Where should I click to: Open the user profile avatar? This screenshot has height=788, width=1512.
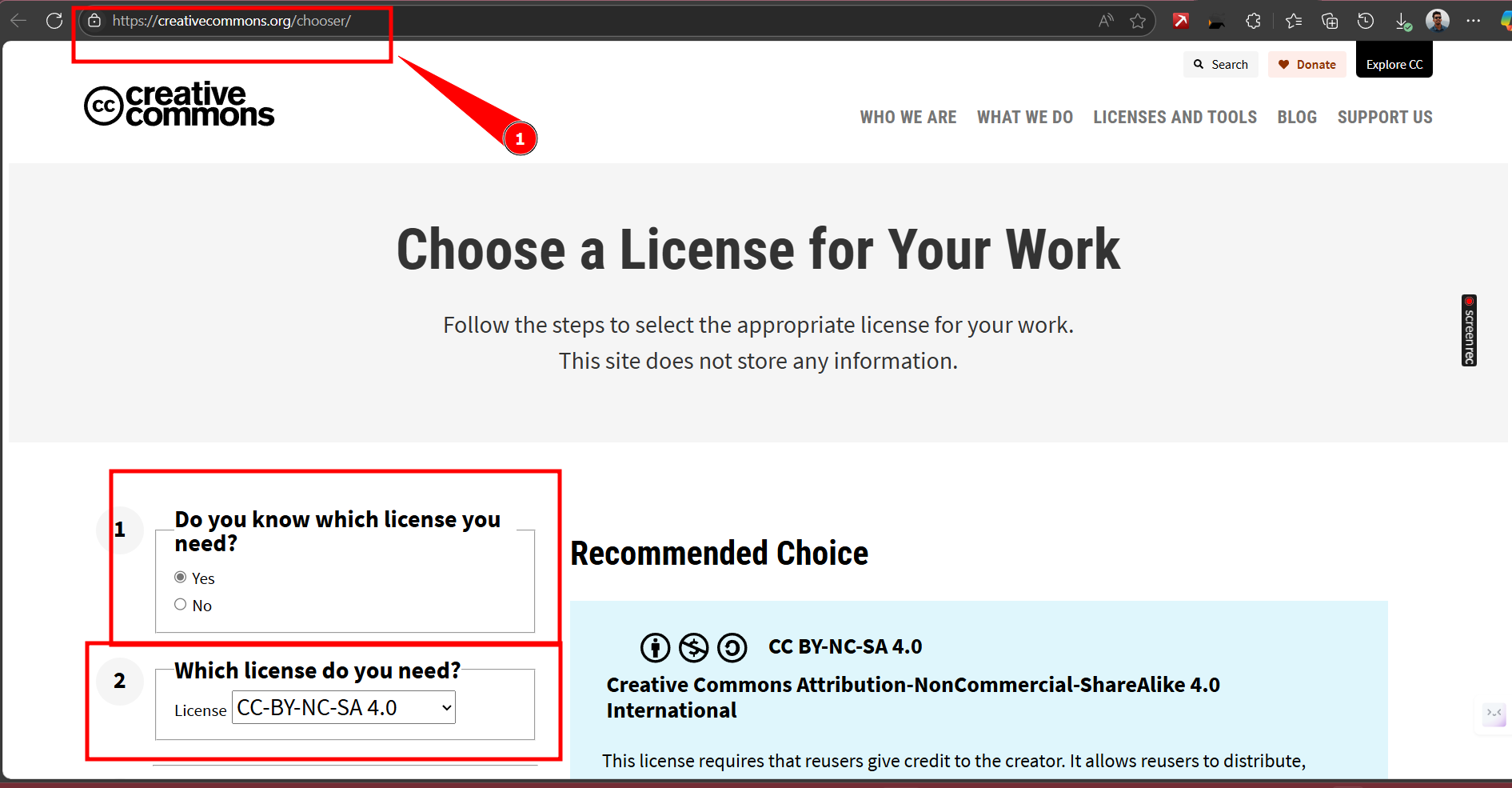point(1438,21)
